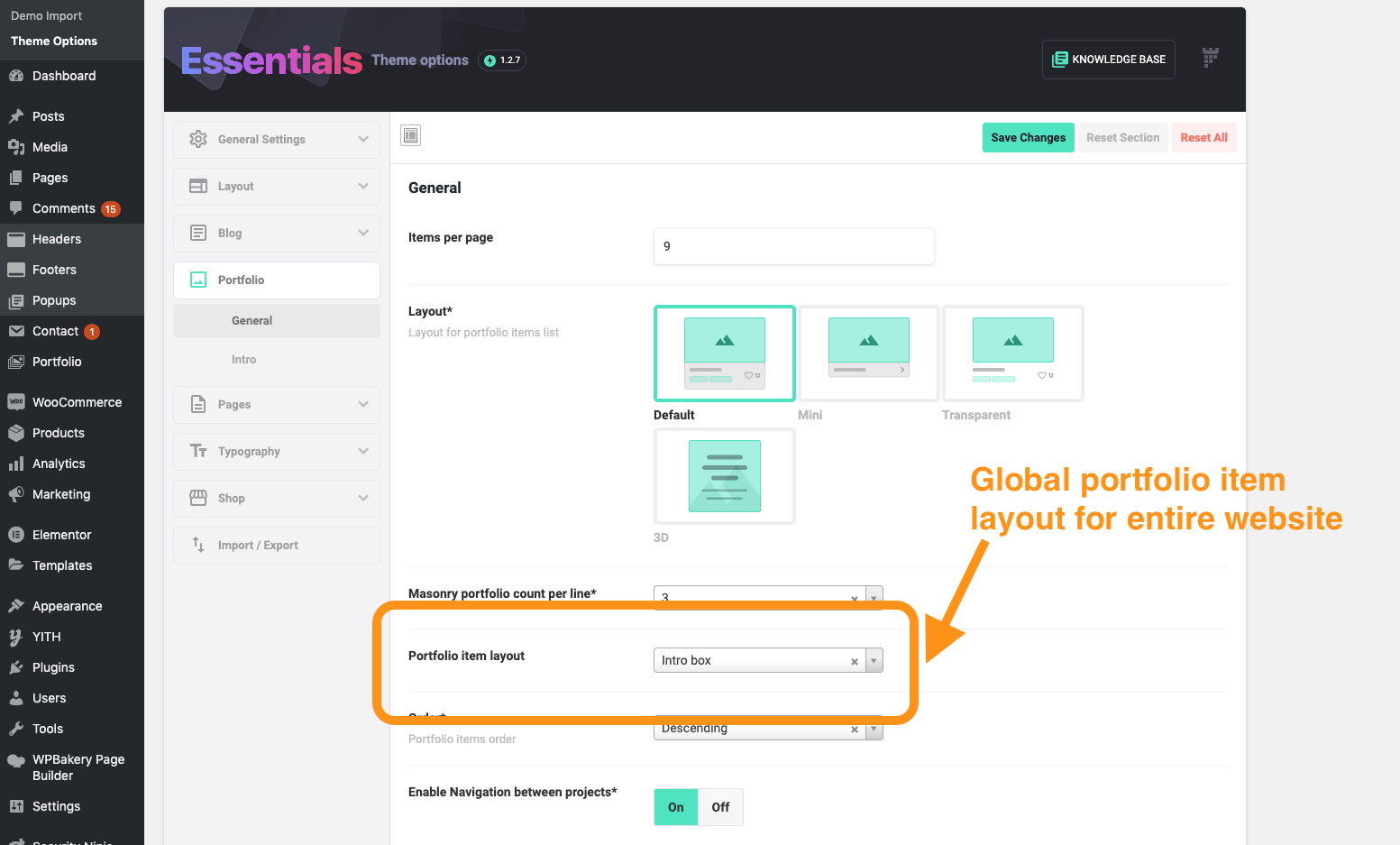Select the Default portfolio layout

(x=725, y=354)
